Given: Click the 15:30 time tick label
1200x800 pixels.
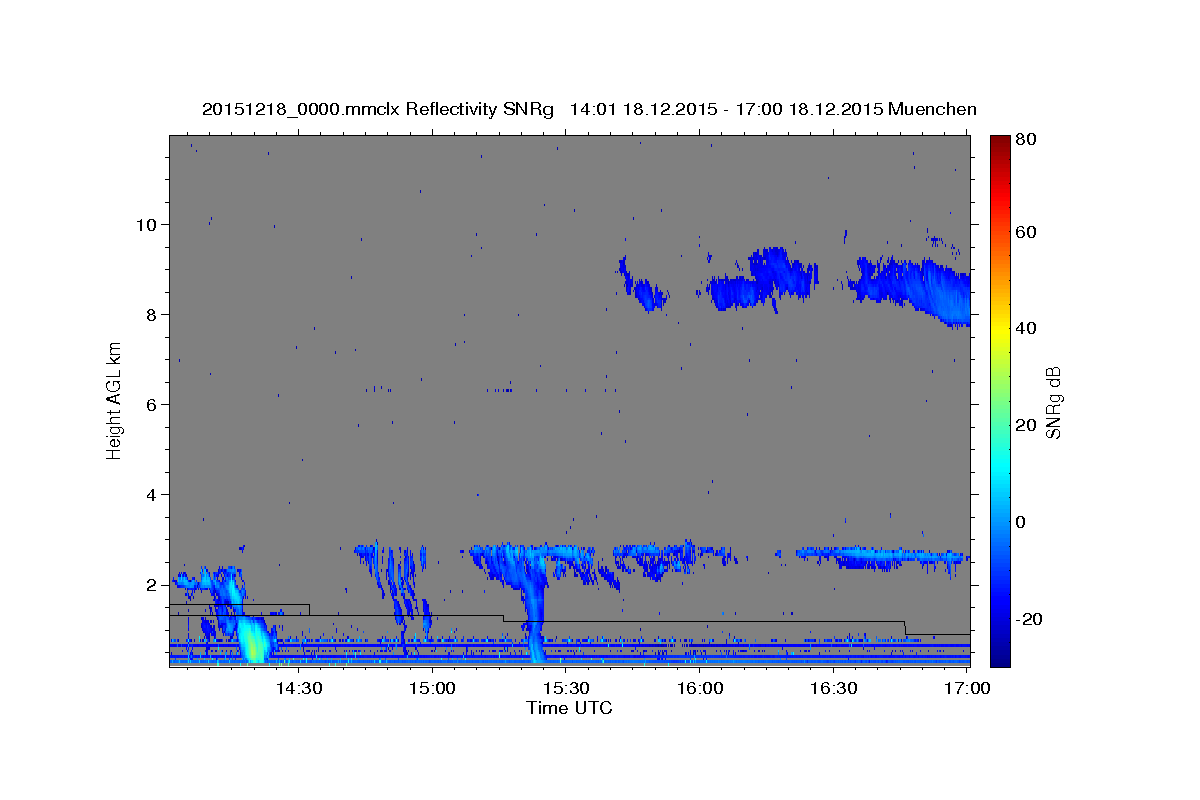Looking at the screenshot, I should click(x=566, y=688).
